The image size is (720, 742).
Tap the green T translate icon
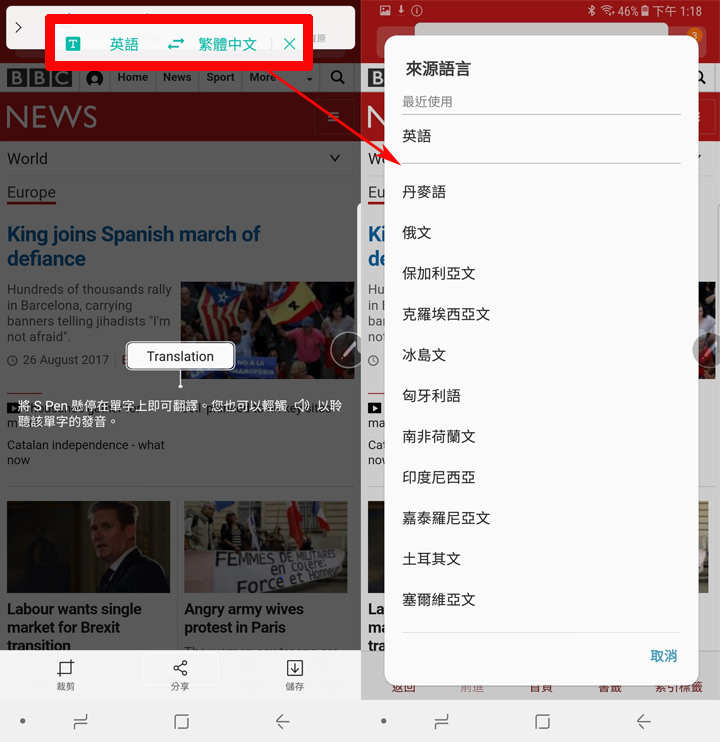tap(73, 44)
